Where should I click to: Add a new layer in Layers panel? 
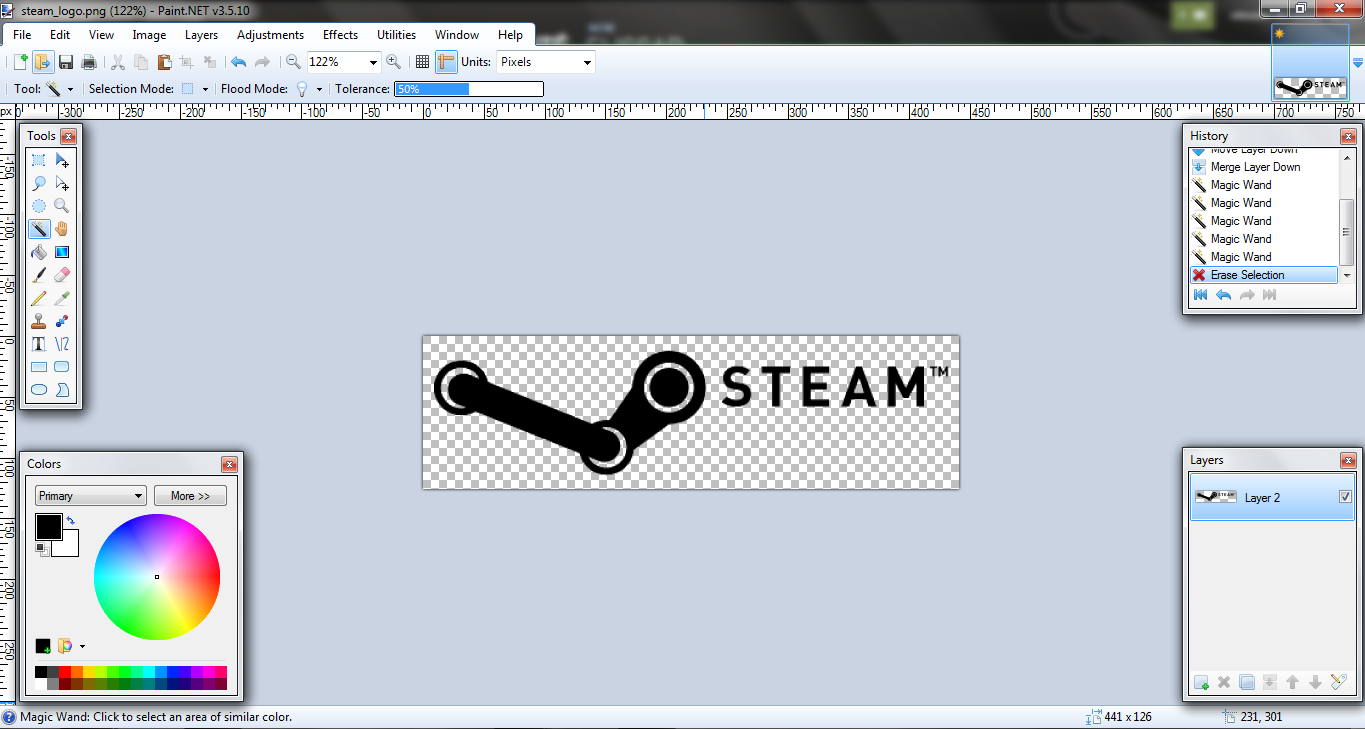coord(1201,683)
